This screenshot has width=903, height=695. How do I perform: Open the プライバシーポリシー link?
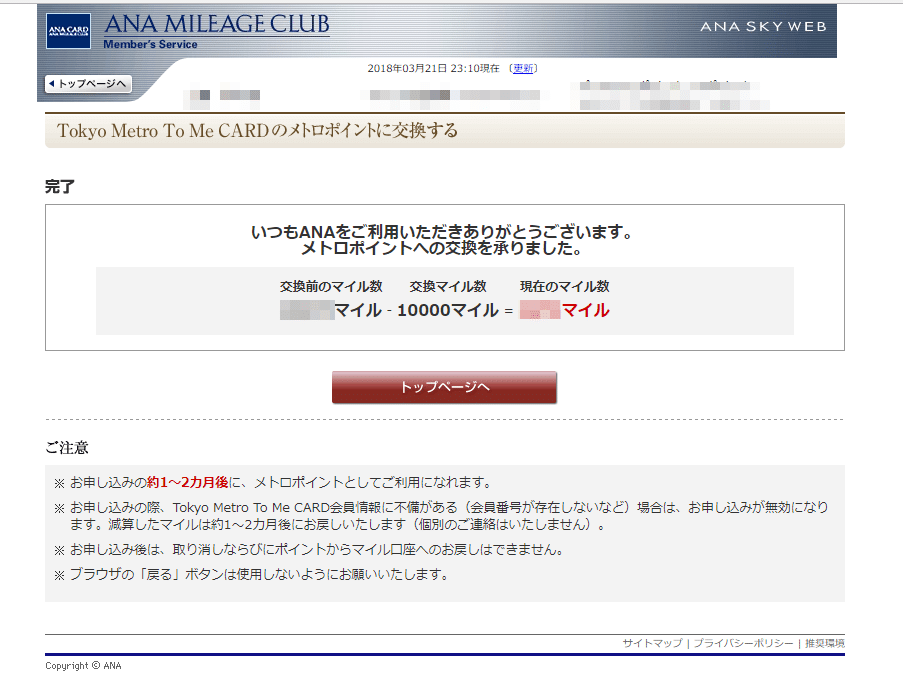click(x=743, y=643)
